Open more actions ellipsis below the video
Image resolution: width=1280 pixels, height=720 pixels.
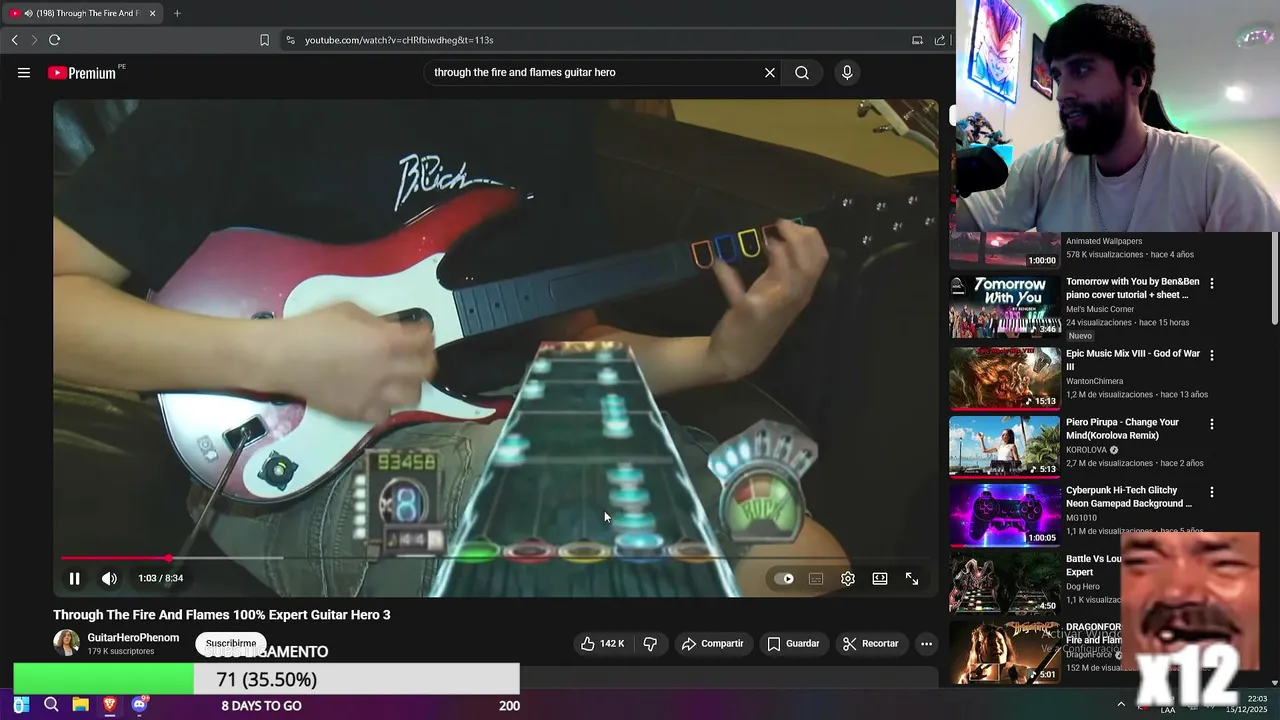(927, 644)
